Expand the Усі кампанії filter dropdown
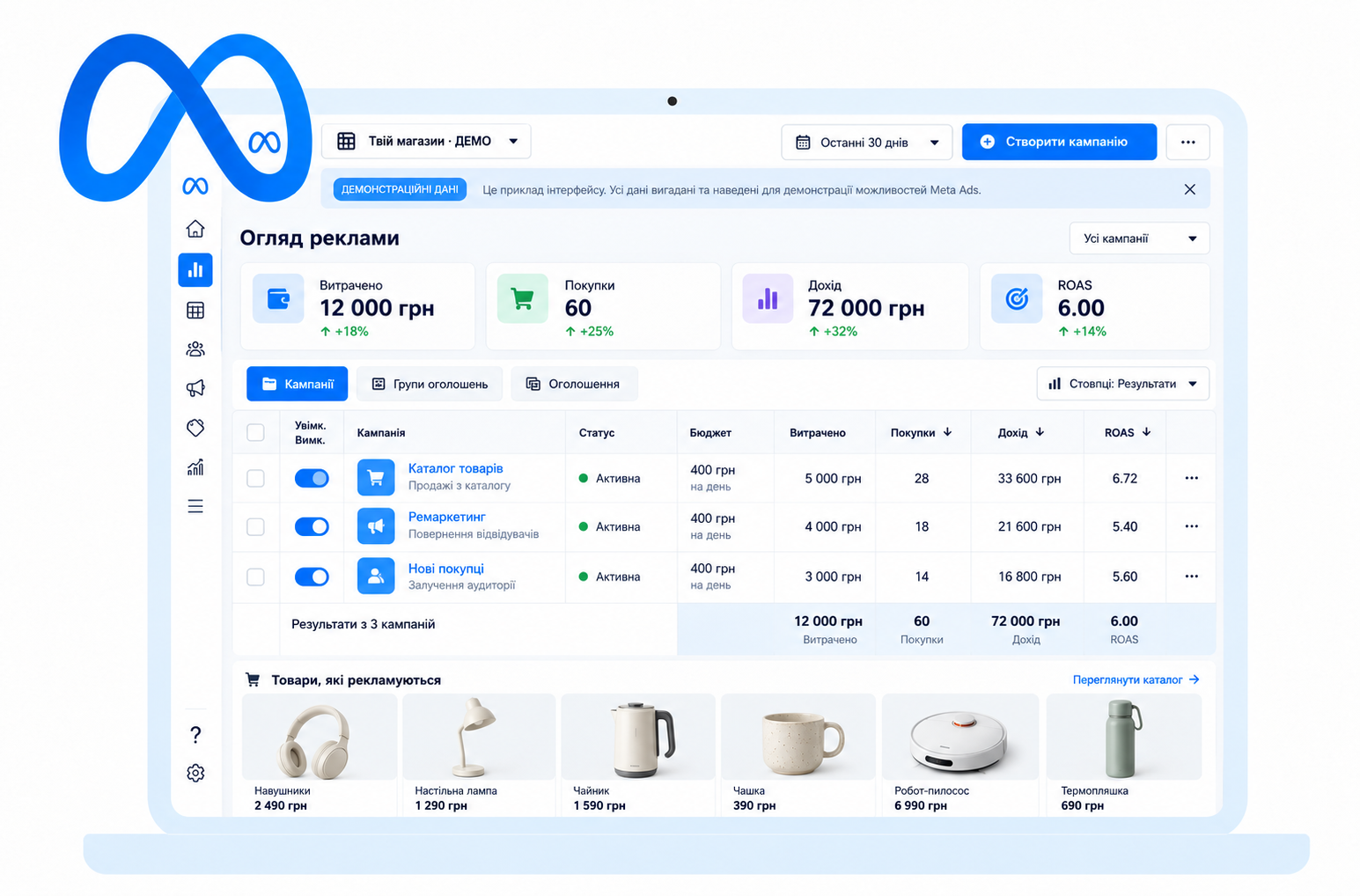The width and height of the screenshot is (1360, 896). [1139, 239]
